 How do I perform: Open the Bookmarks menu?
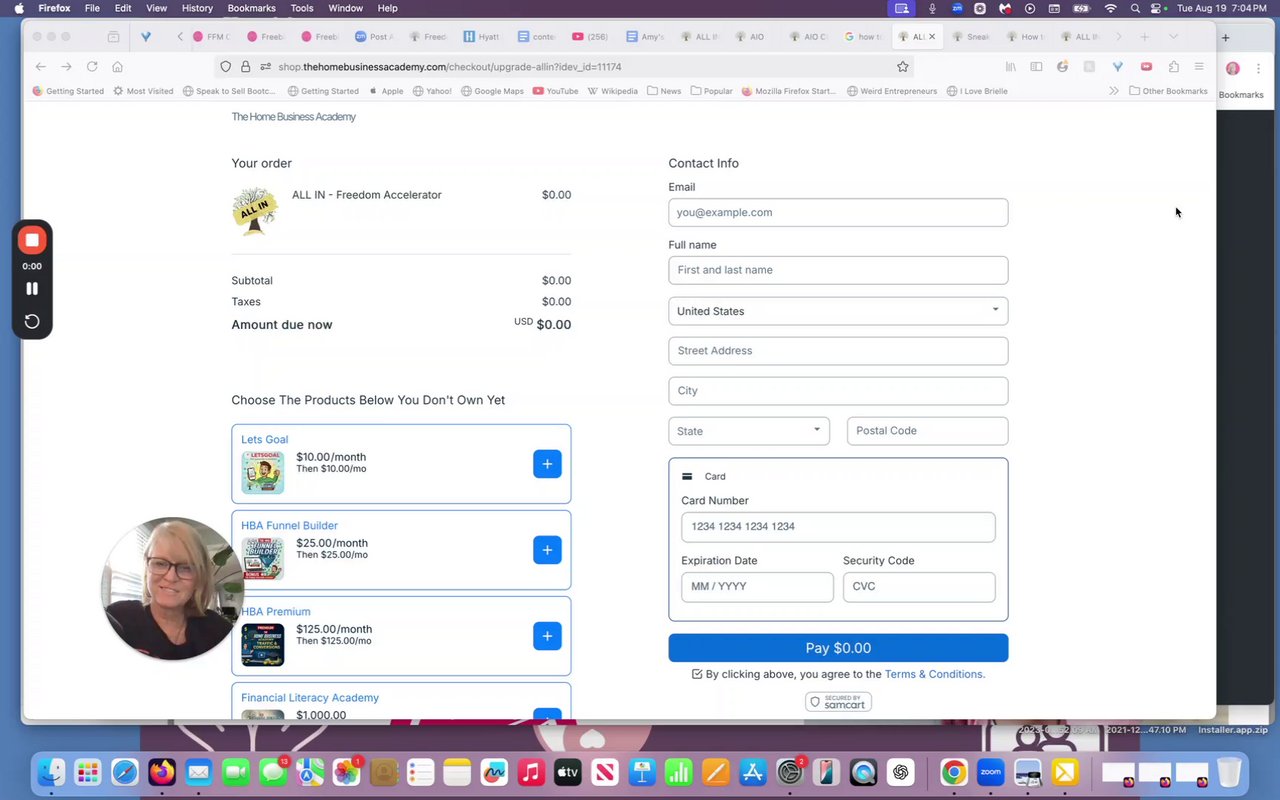[x=251, y=8]
